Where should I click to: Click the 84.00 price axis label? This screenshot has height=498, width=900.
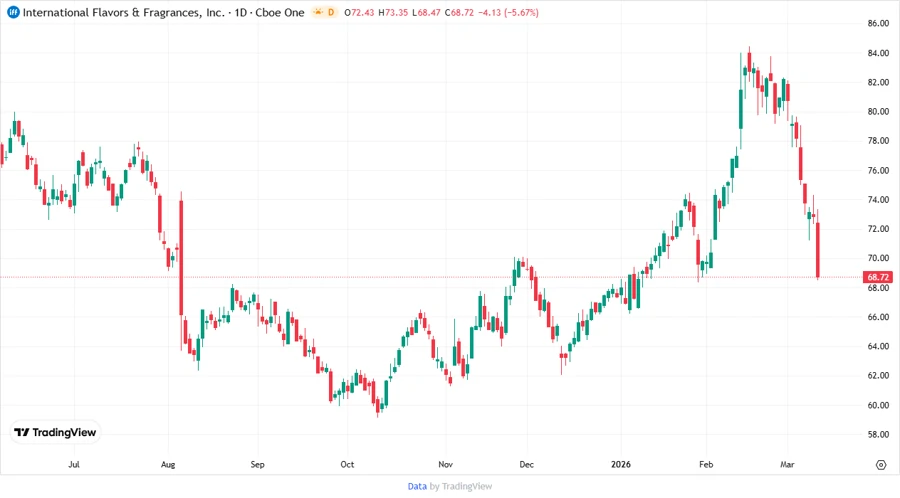tap(878, 53)
